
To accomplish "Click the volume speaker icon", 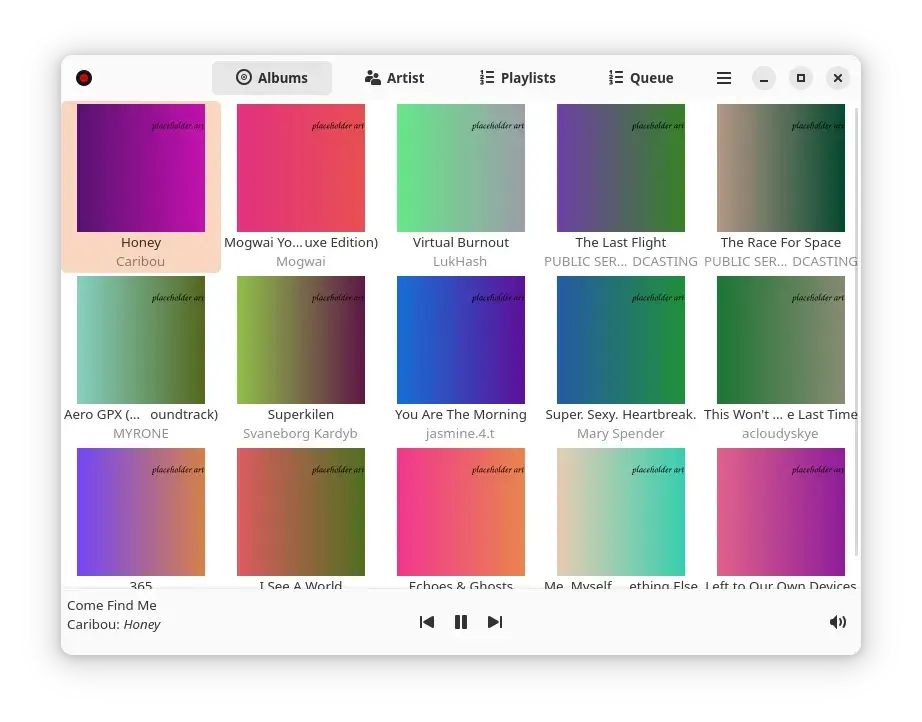I will 838,622.
